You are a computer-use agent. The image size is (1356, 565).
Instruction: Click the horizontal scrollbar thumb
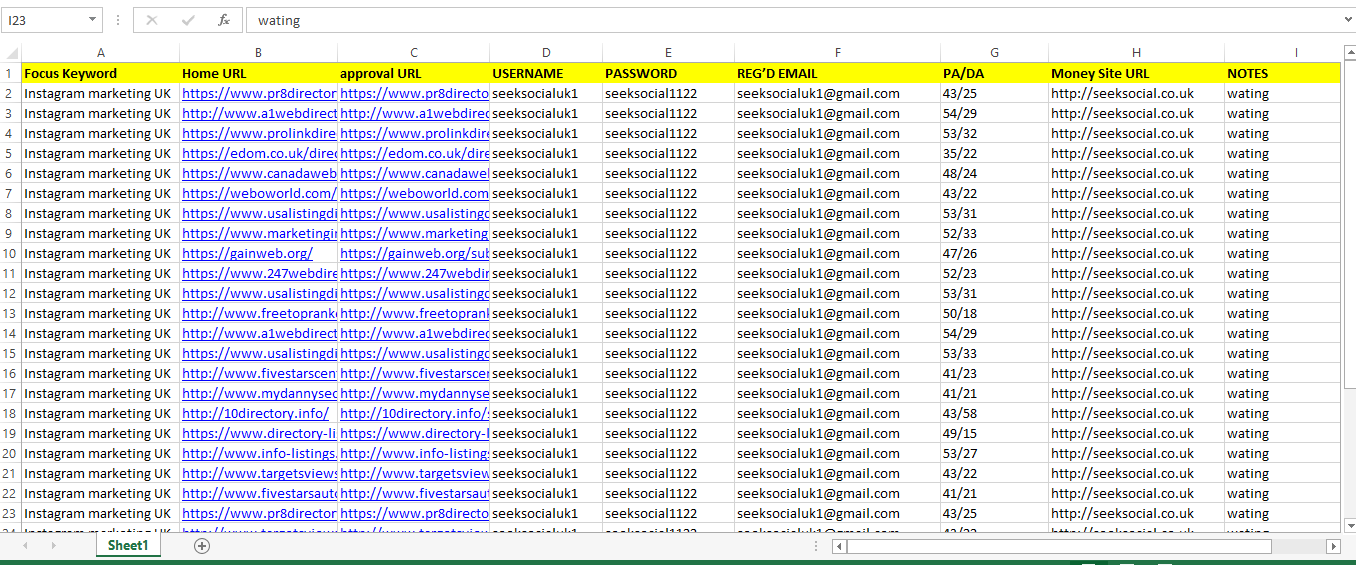pos(1059,546)
